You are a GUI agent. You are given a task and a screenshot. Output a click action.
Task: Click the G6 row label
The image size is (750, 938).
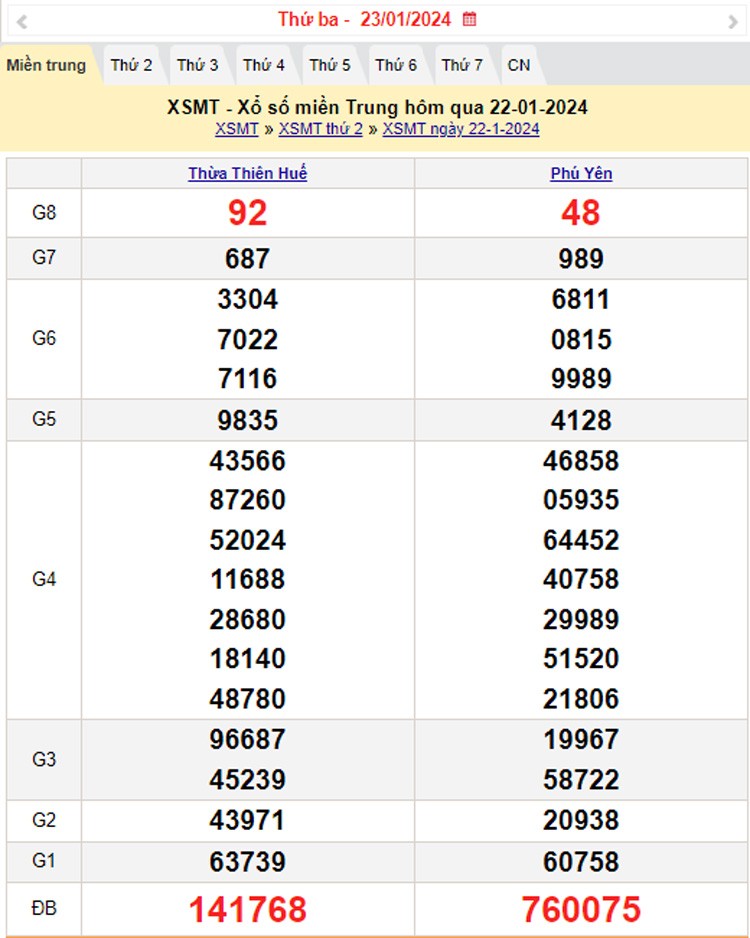click(x=44, y=338)
